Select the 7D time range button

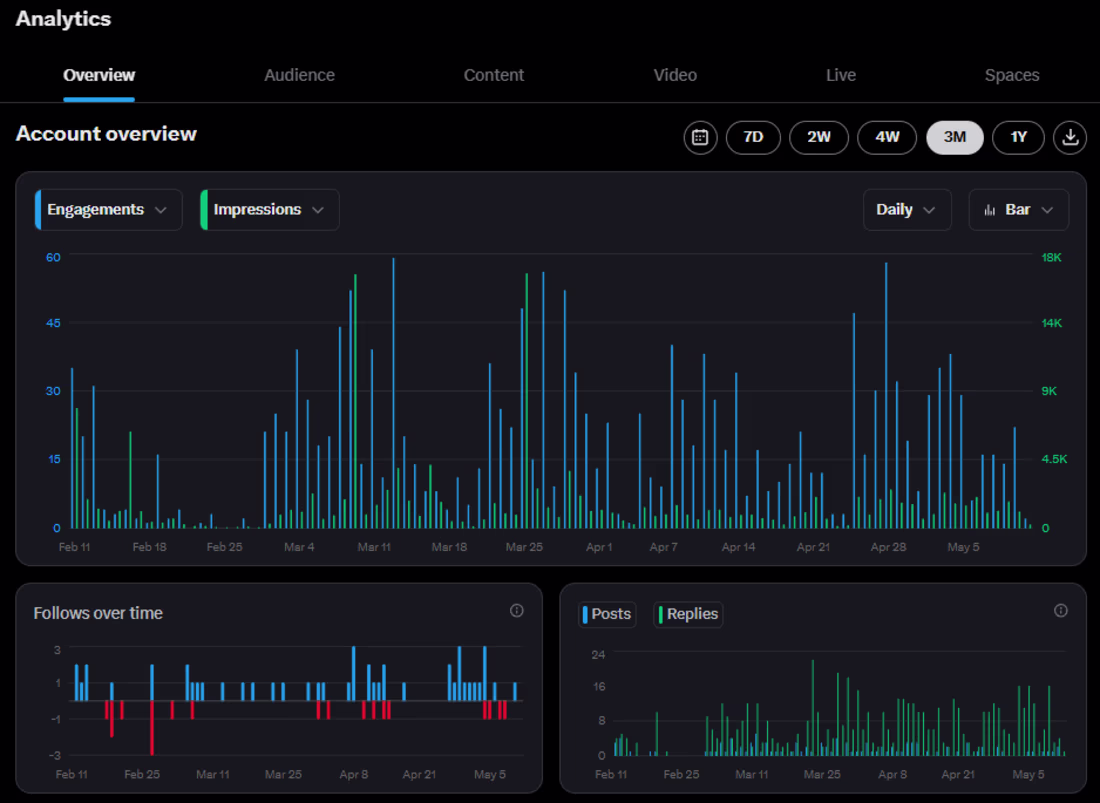click(x=753, y=137)
